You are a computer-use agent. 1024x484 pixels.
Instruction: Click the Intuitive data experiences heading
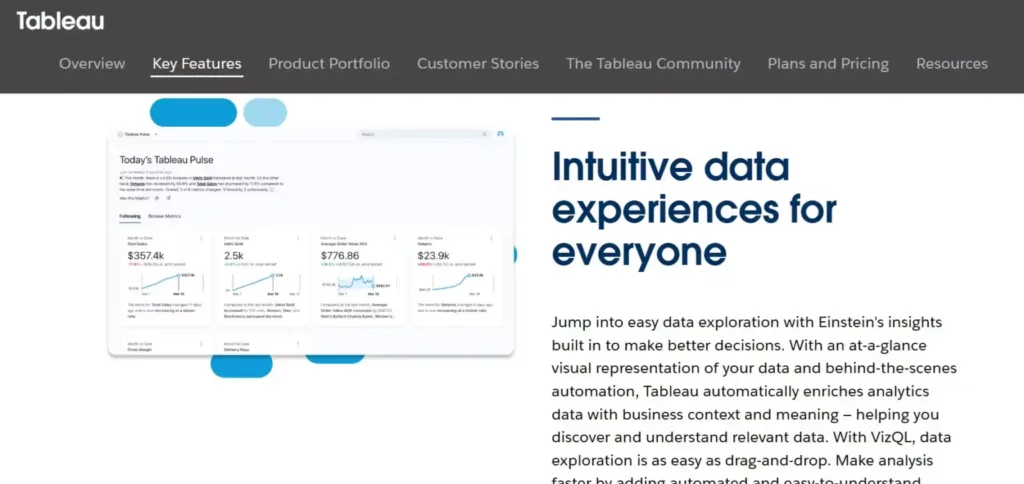[694, 209]
